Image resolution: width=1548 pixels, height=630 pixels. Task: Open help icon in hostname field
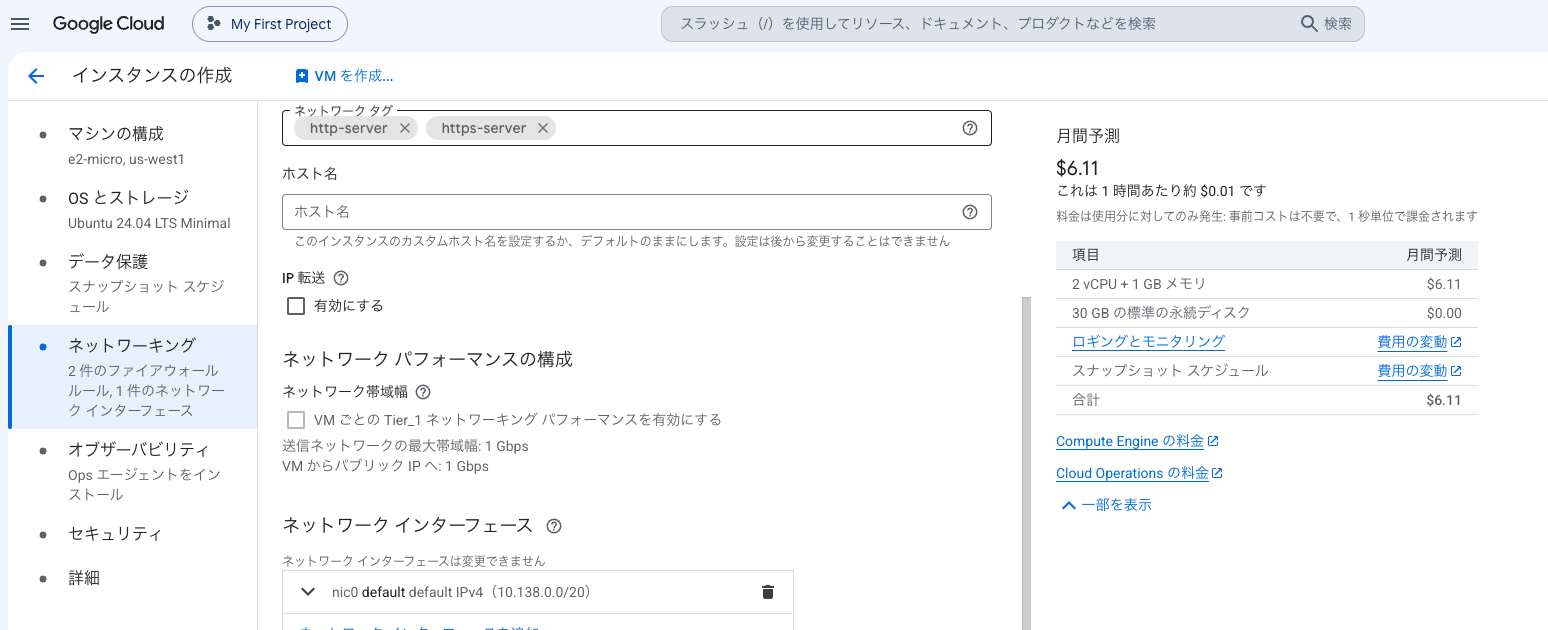[969, 212]
